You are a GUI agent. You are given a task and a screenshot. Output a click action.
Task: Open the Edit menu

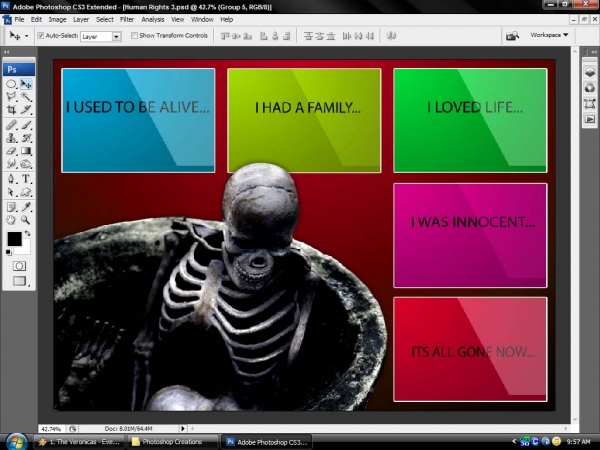[36, 20]
